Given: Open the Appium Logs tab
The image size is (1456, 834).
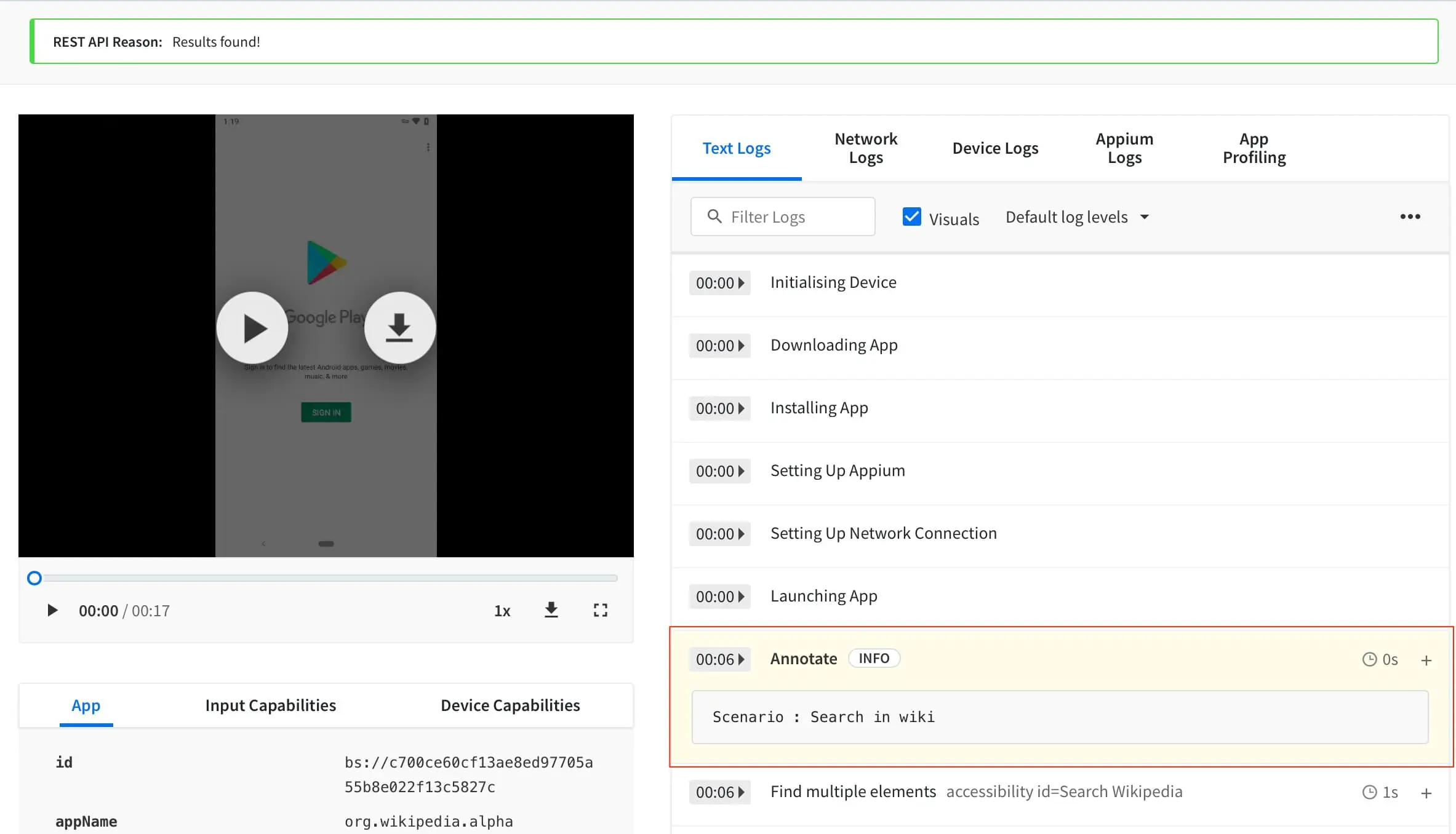Looking at the screenshot, I should (1124, 148).
